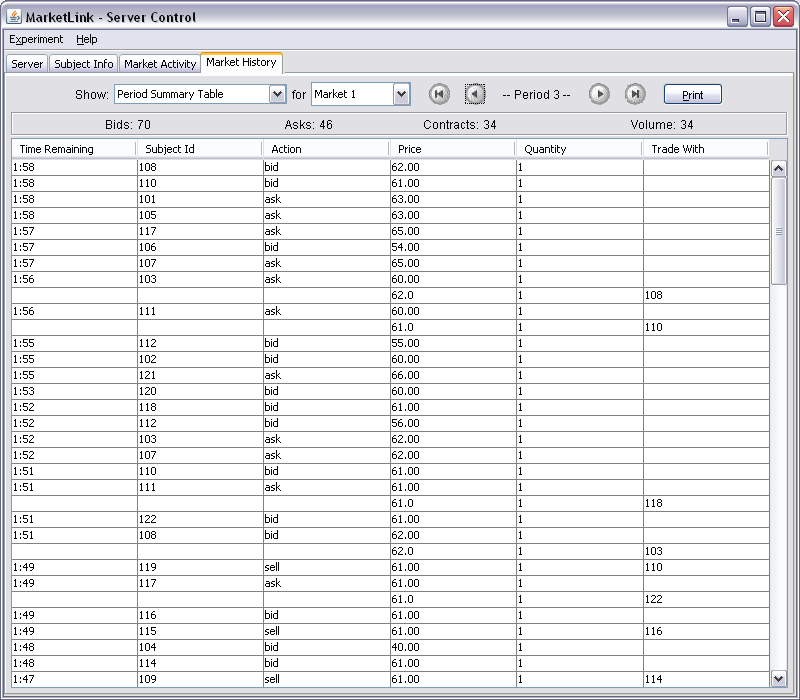The width and height of the screenshot is (800, 700).
Task: Click the 54.00 price cell
Action: click(x=454, y=247)
